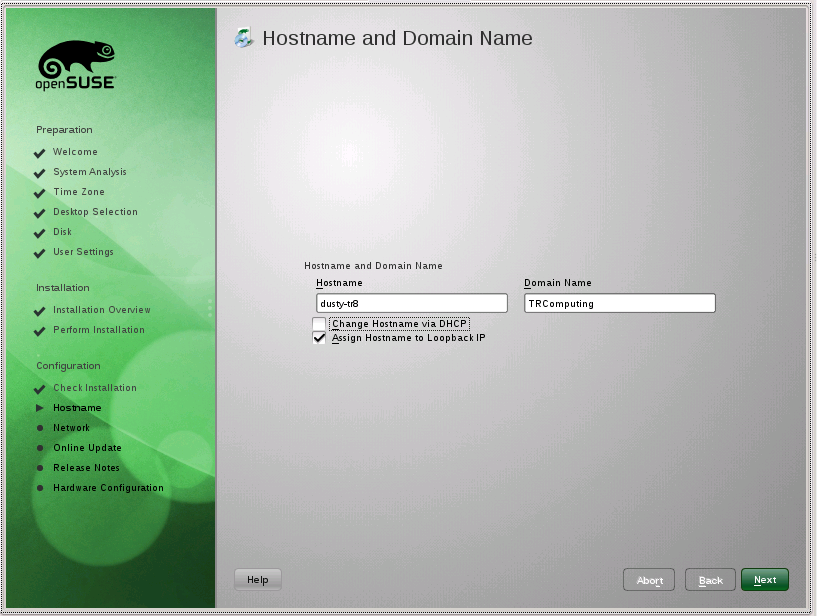Click the Disk step checkmark icon
Screen dimensions: 817x616
(x=40, y=233)
